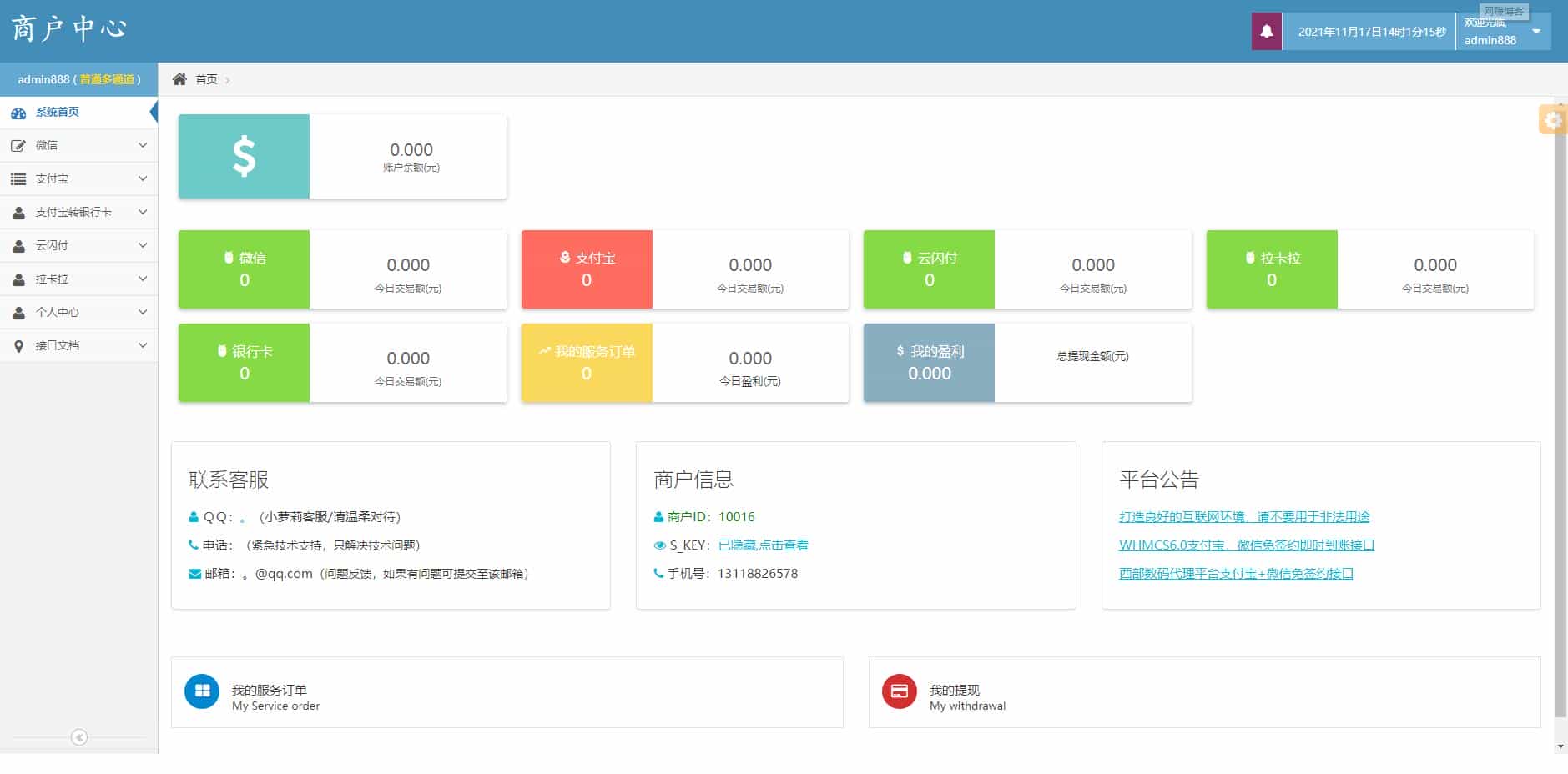Toggle the eye icon beside S_KEY
This screenshot has height=774, width=1568.
tap(659, 545)
